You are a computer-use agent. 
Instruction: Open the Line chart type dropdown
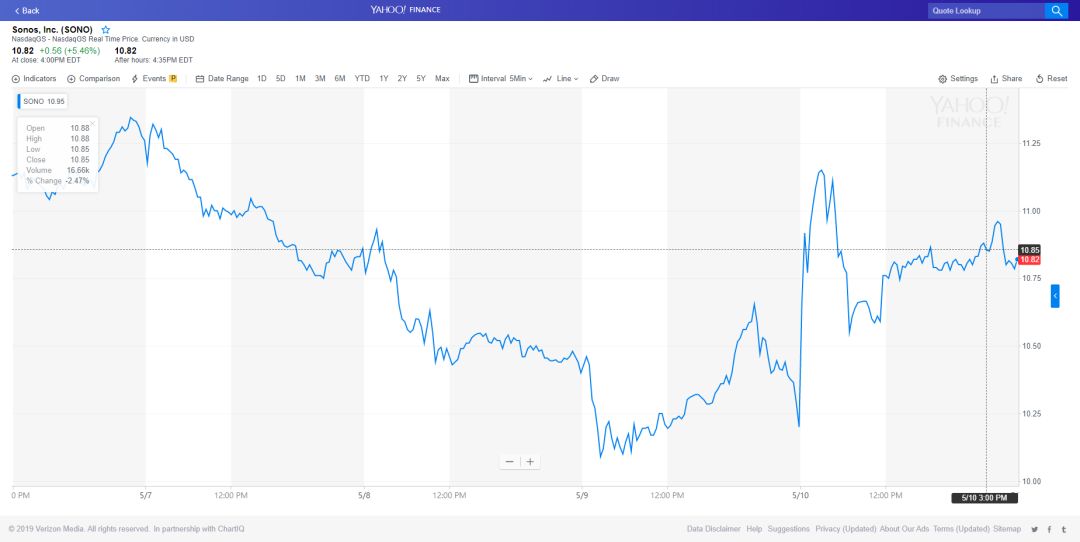tap(561, 79)
